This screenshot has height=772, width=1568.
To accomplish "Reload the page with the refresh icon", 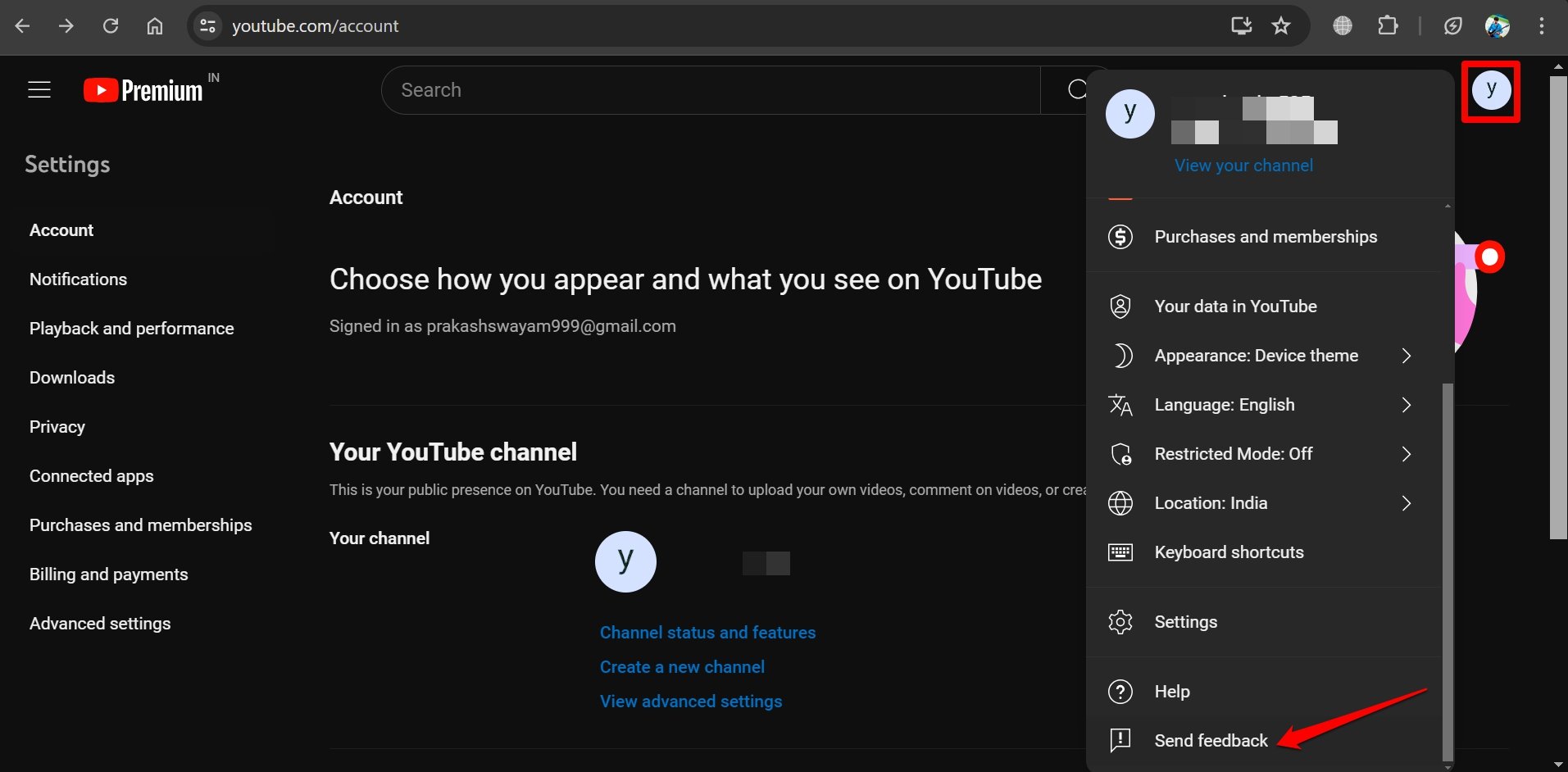I will 111,26.
